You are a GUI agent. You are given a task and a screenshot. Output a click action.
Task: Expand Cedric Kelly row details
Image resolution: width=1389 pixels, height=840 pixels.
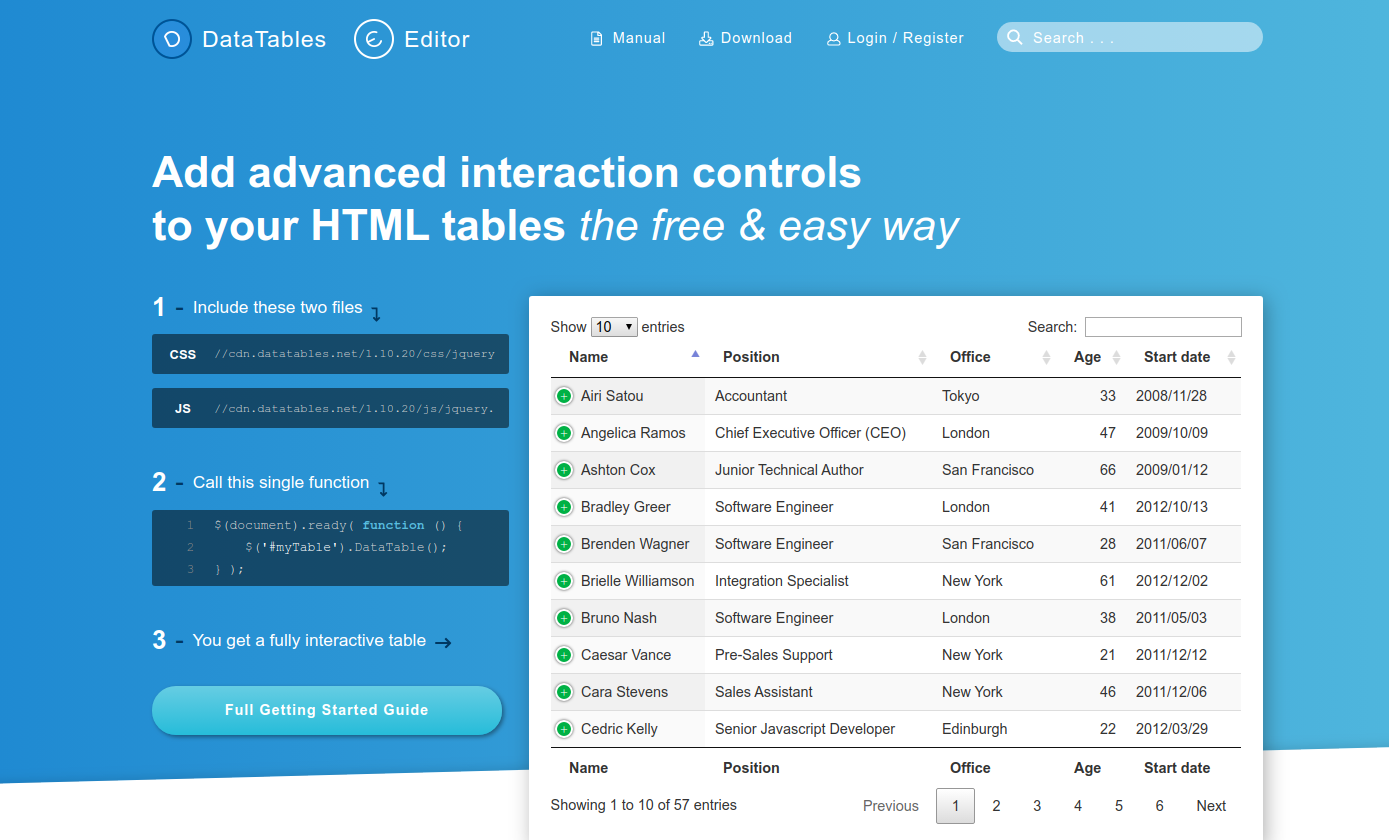pos(564,729)
